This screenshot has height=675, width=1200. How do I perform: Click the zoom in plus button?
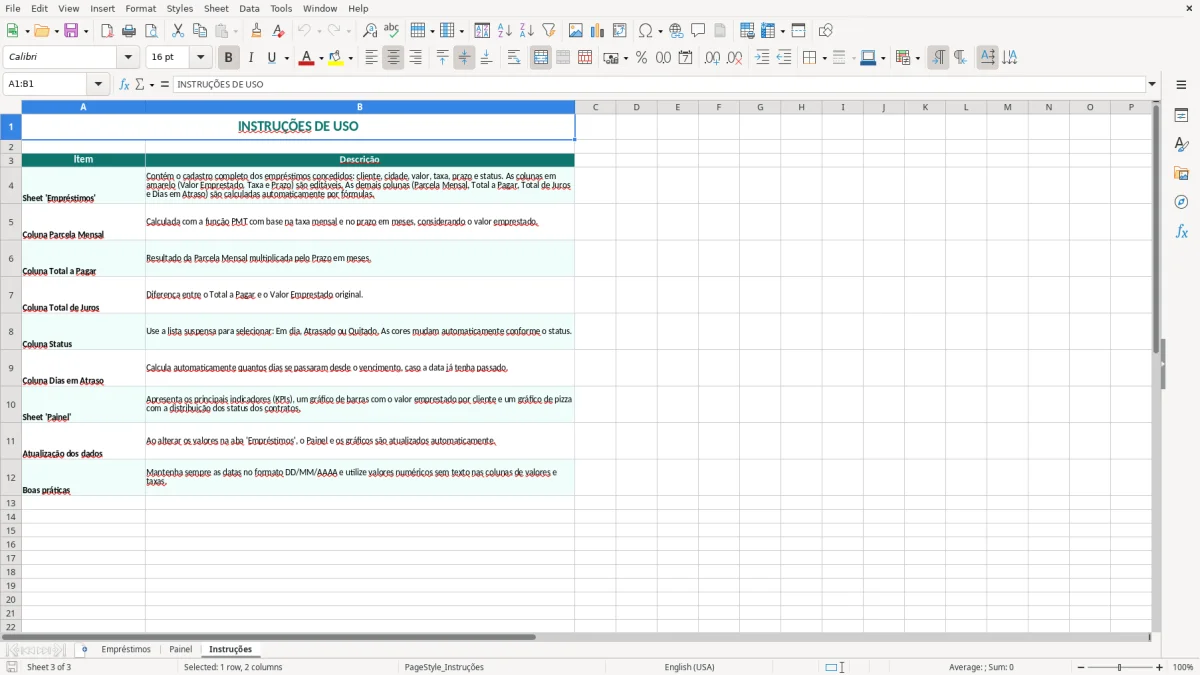pos(1160,667)
